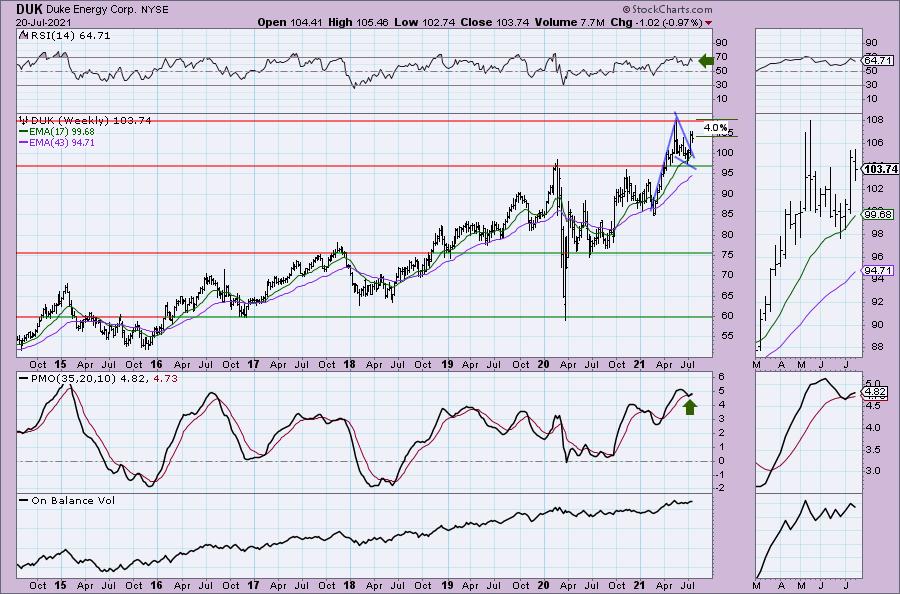900x594 pixels.
Task: Click the purple EMA(43) line swatch
Action: click(x=24, y=142)
